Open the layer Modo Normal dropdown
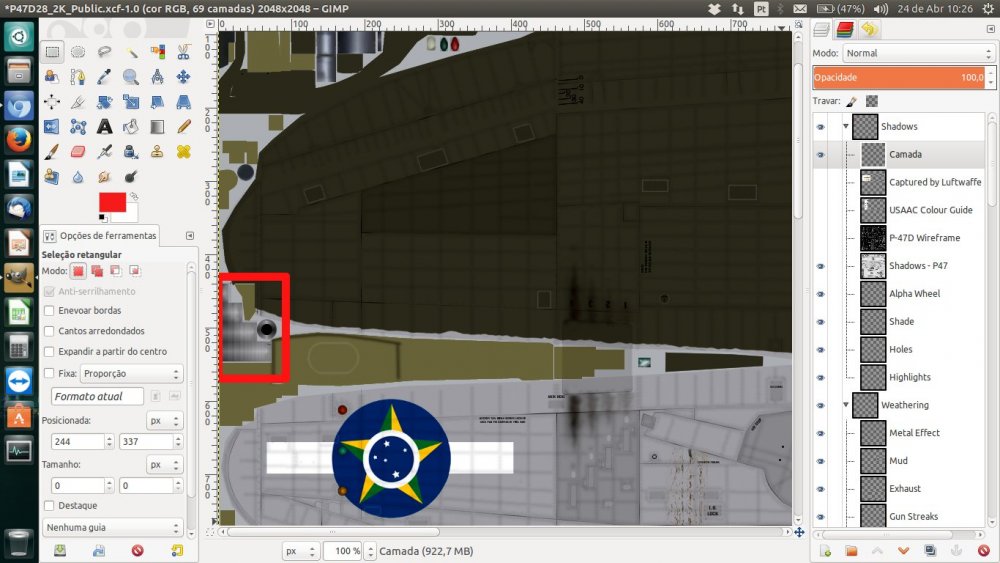Viewport: 1000px width, 563px height. tap(918, 53)
